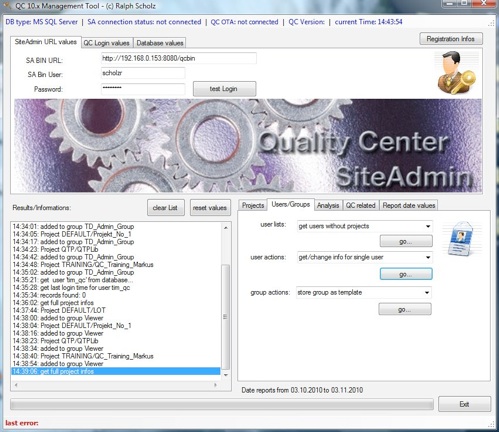Image resolution: width=499 pixels, height=432 pixels.
Task: Switch to the QC Login values tab
Action: click(x=106, y=43)
